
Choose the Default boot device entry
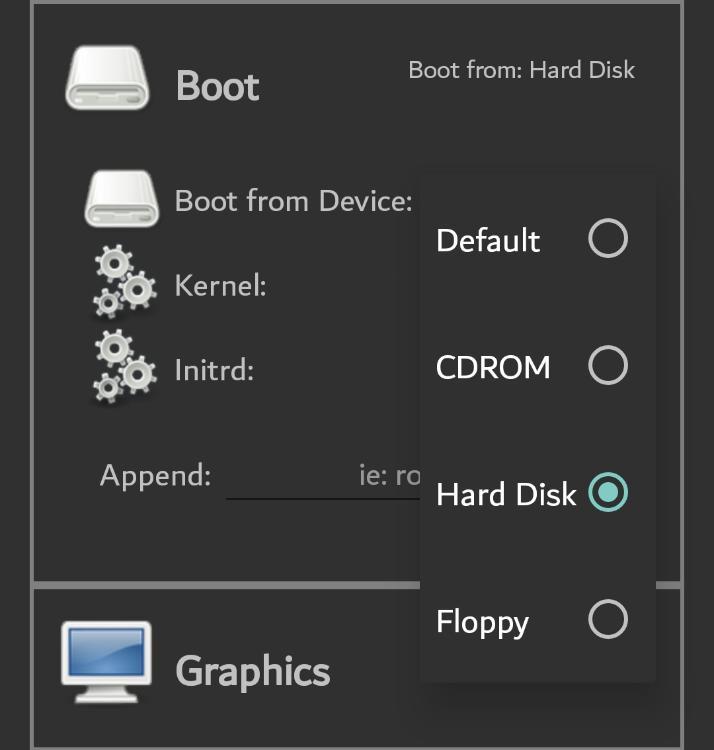(538, 239)
